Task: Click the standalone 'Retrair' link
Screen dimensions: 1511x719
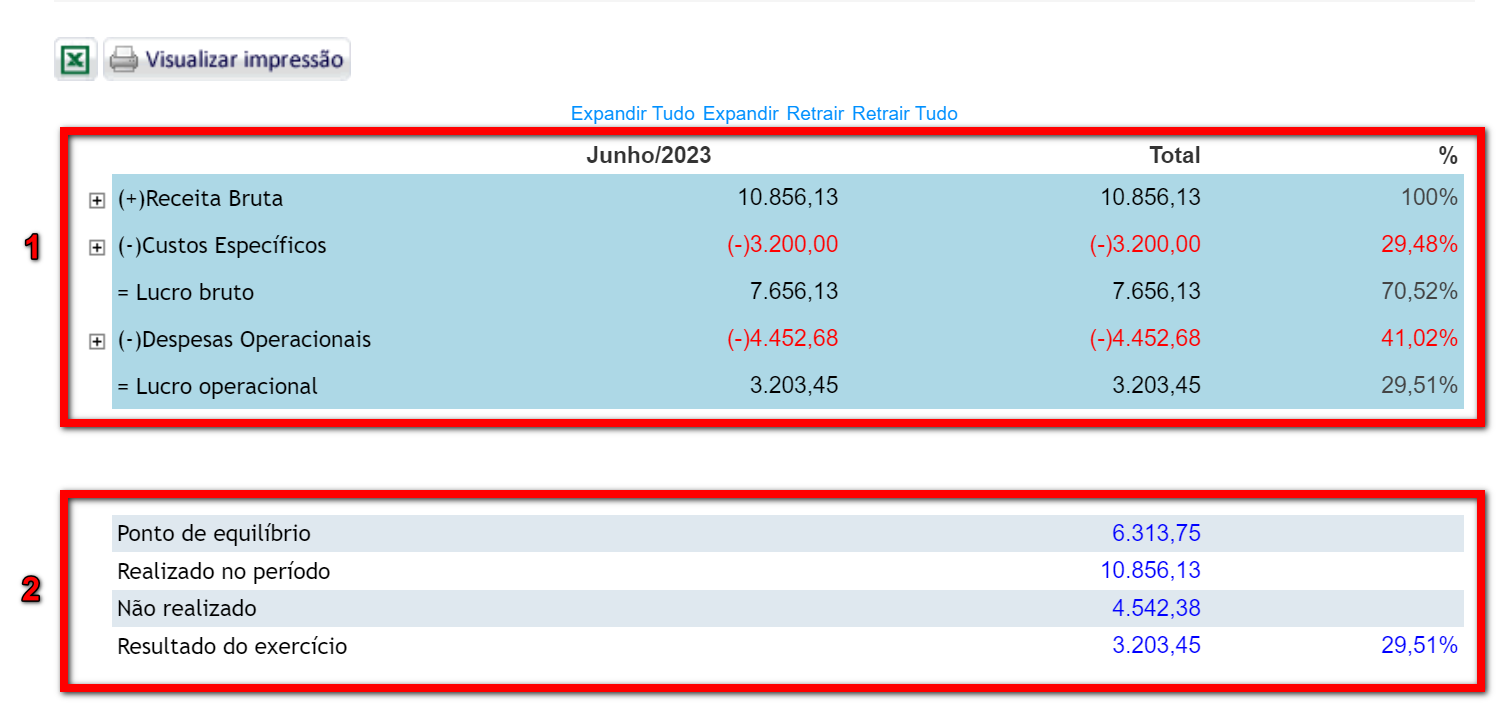Action: tap(815, 114)
